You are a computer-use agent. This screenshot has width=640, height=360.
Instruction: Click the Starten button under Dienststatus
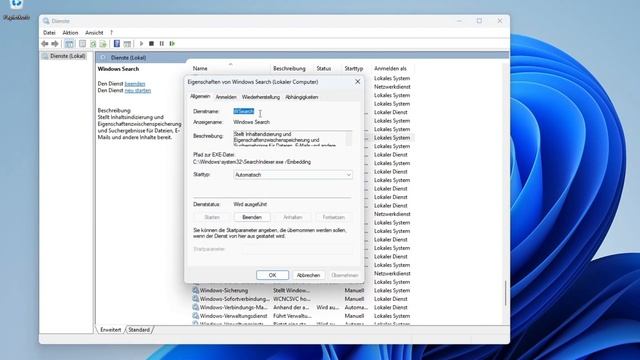212,217
